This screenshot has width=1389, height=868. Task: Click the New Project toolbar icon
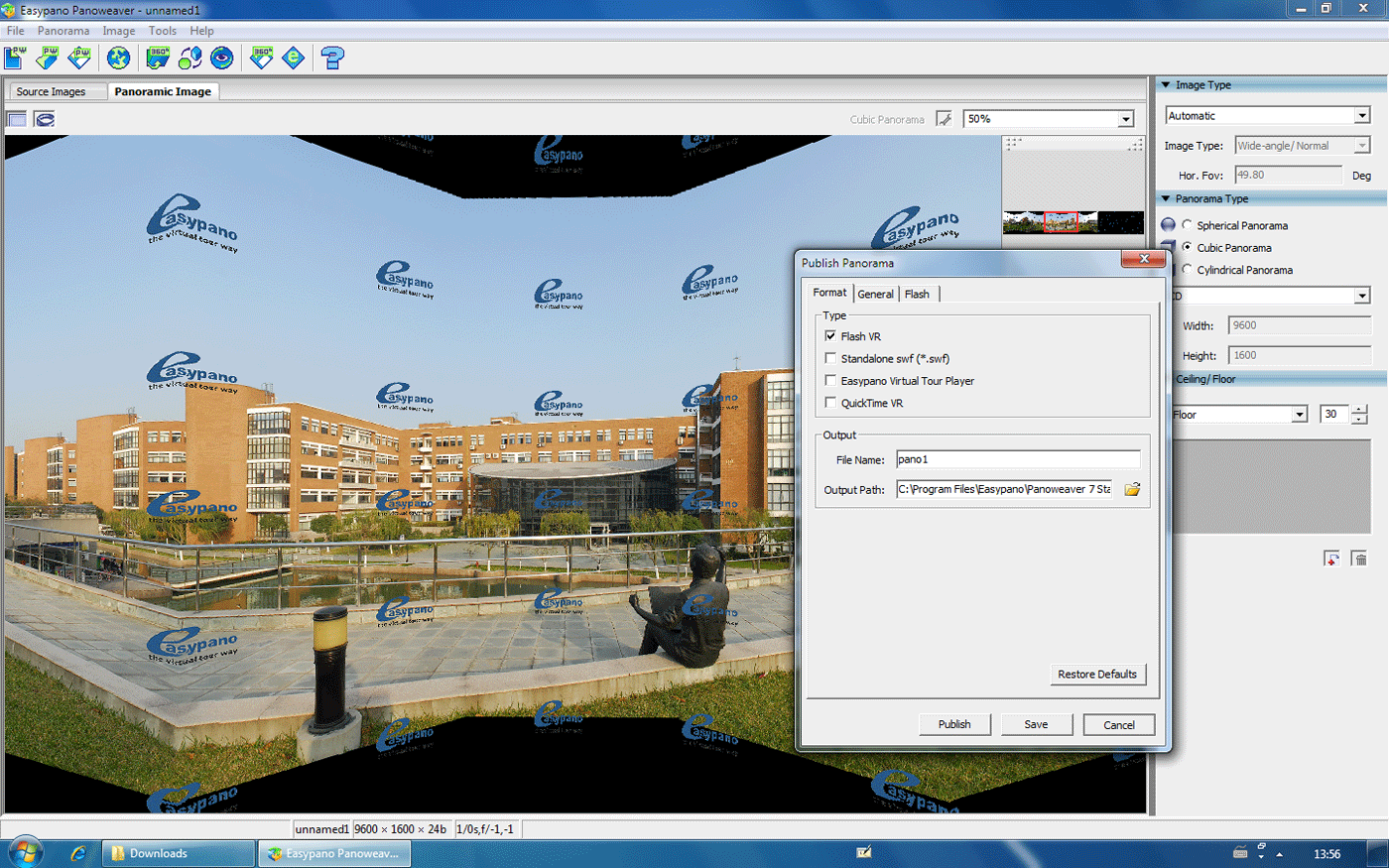point(14,58)
